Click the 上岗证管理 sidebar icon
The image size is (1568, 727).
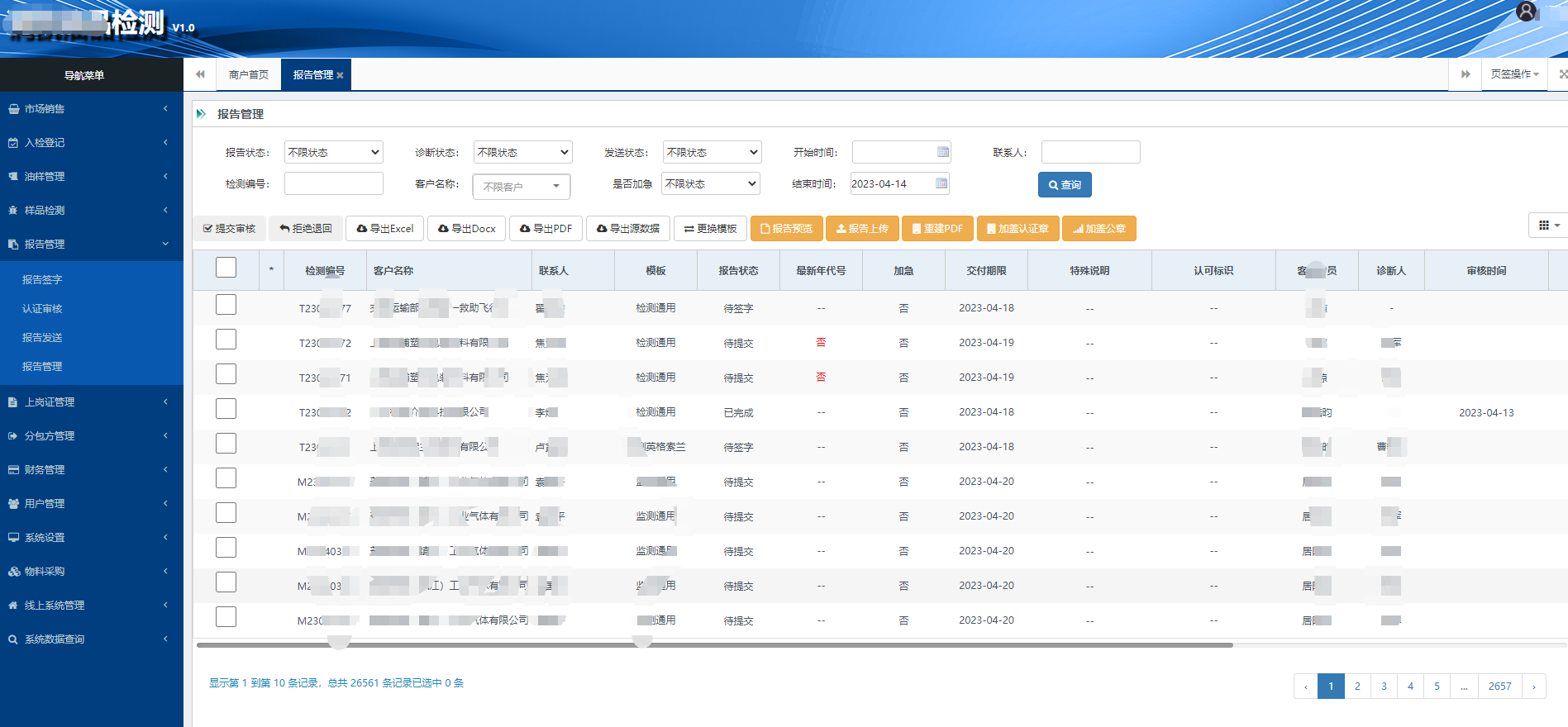[13, 402]
